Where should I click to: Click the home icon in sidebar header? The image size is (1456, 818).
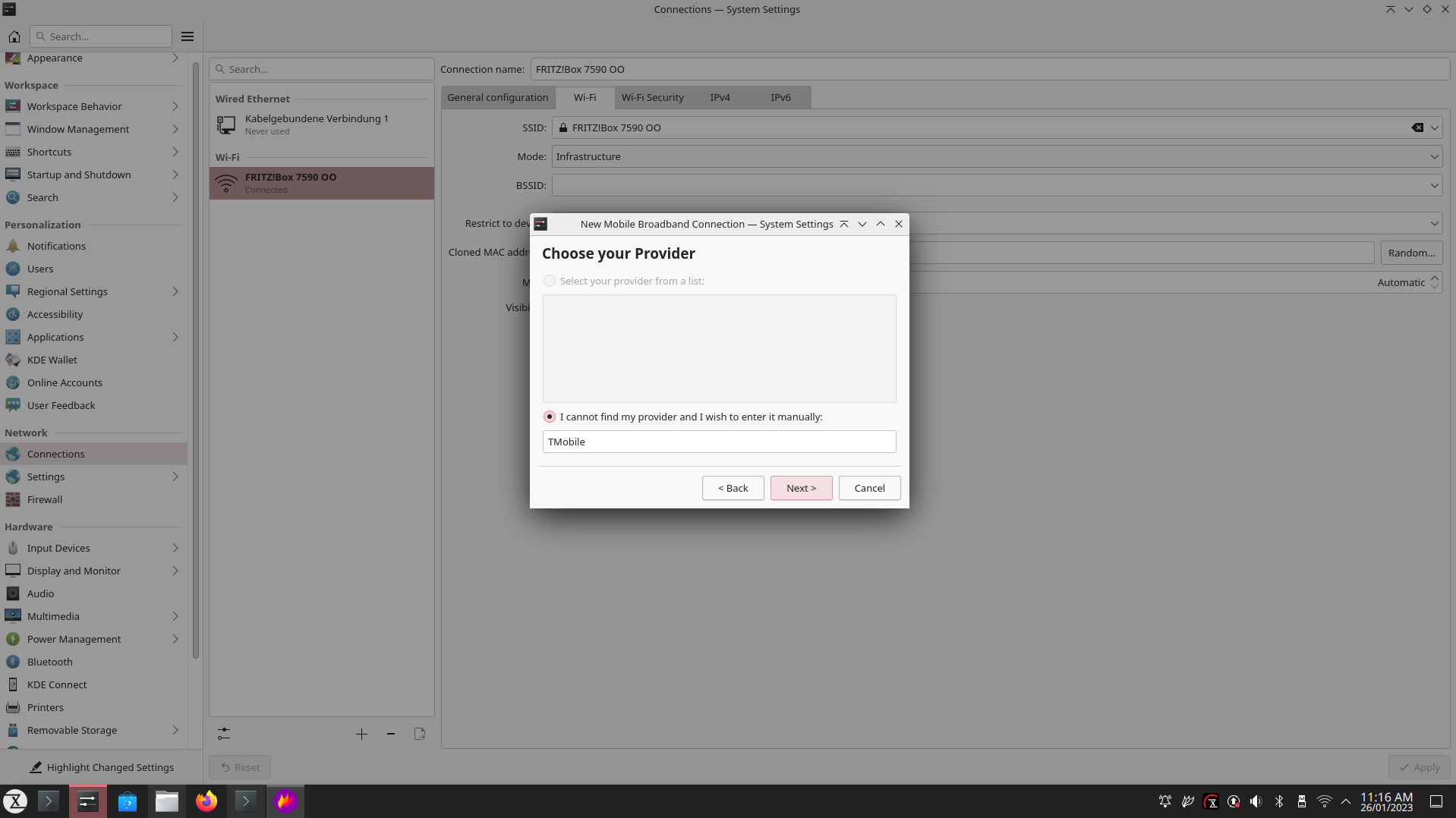coord(14,36)
